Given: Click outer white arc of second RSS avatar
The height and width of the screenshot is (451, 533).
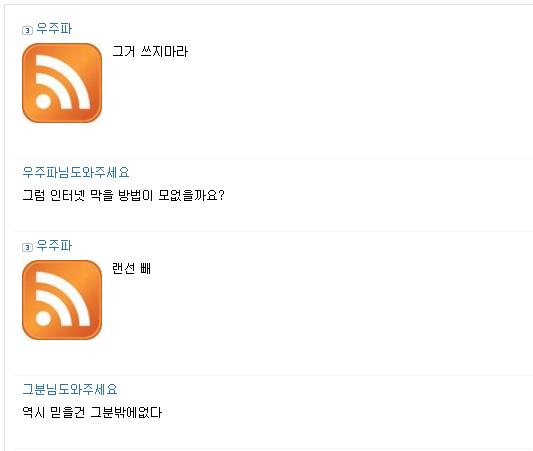Looking at the screenshot, I should pyautogui.click(x=73, y=291).
